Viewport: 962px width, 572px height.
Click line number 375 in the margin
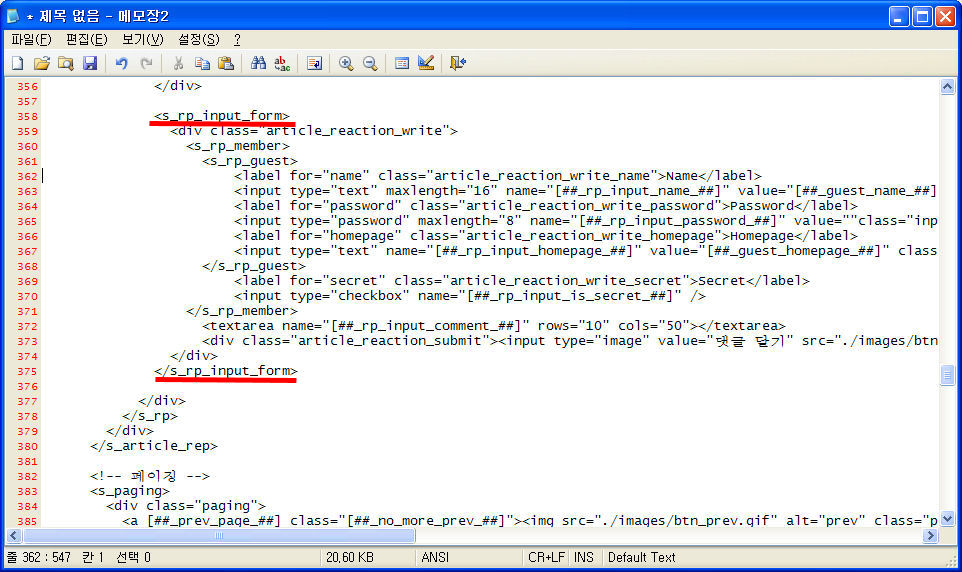tap(27, 371)
